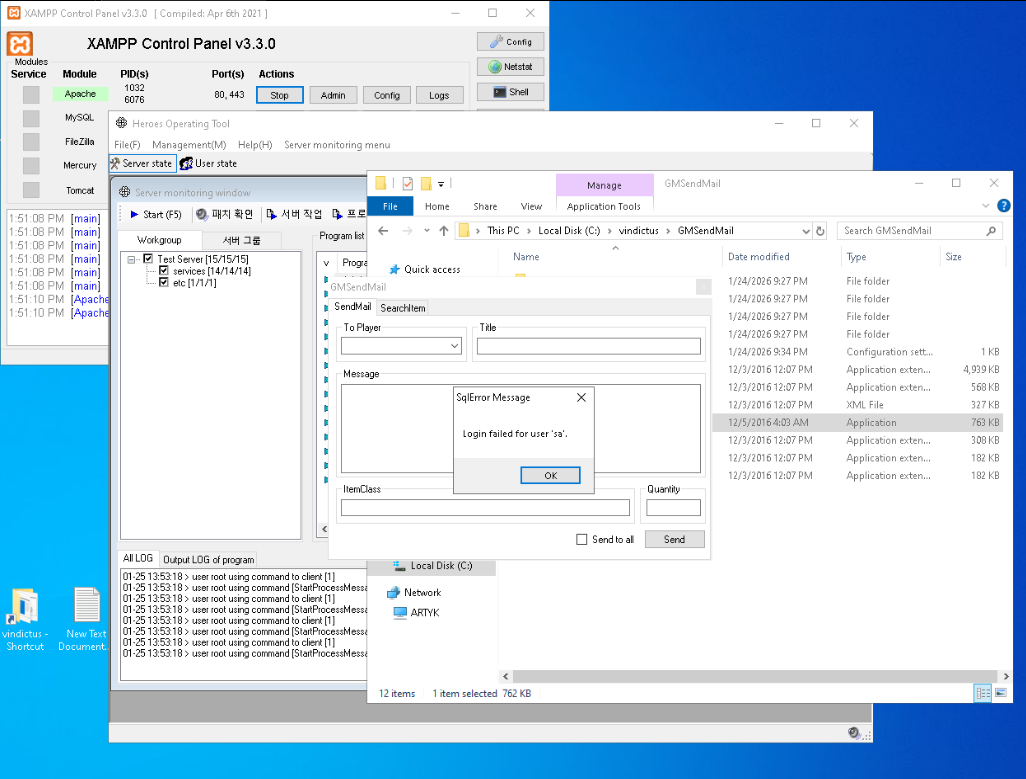
Task: Go back in File Explorer
Action: 383,231
